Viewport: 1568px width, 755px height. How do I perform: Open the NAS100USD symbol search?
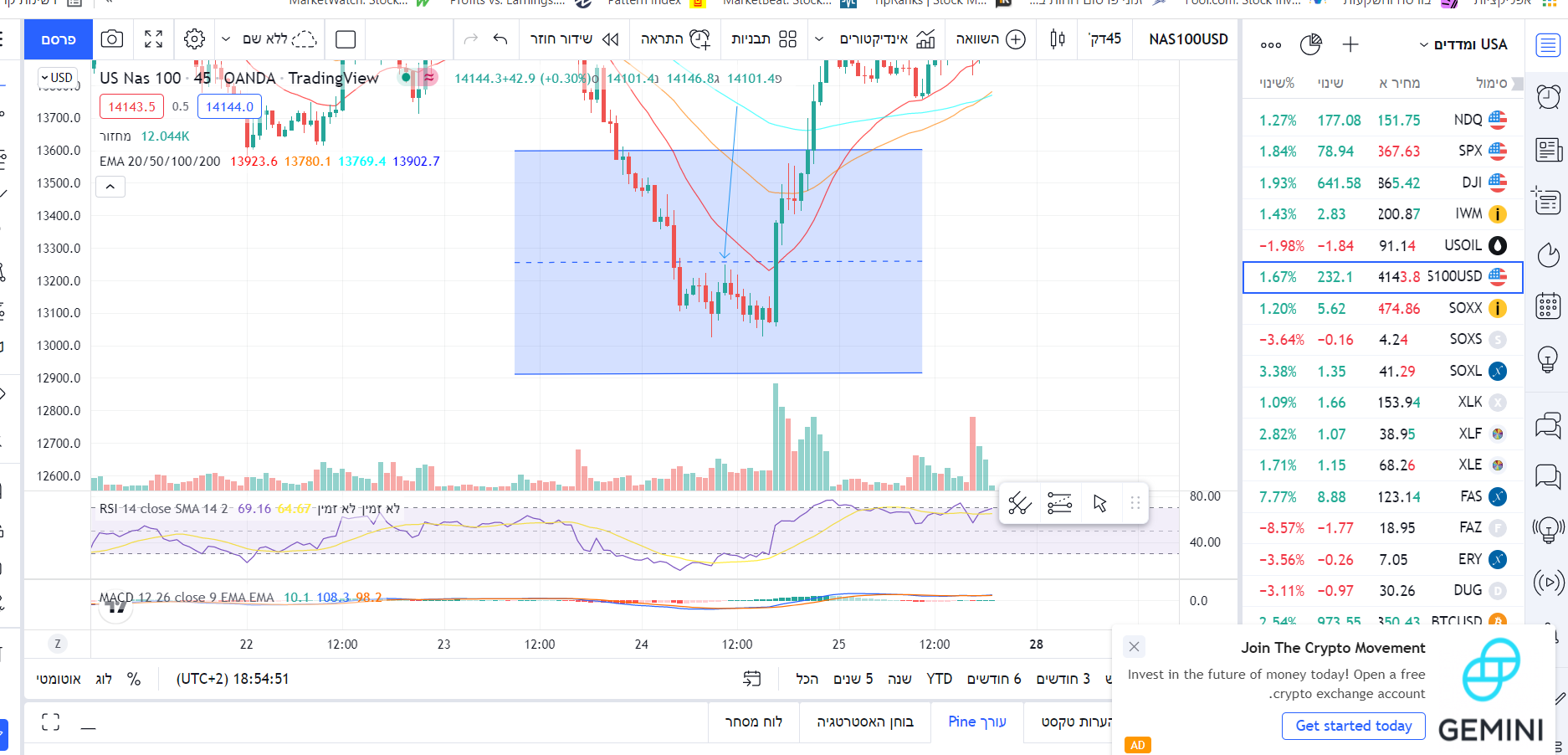coord(1188,39)
